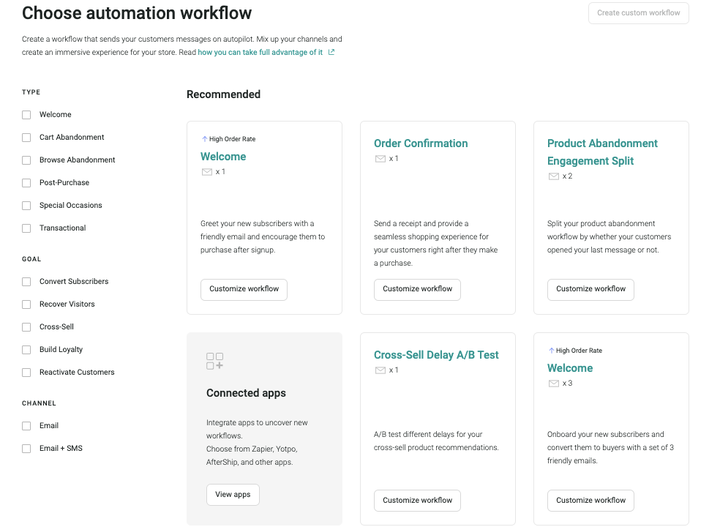Open Welcome title on the x1 card

223,157
